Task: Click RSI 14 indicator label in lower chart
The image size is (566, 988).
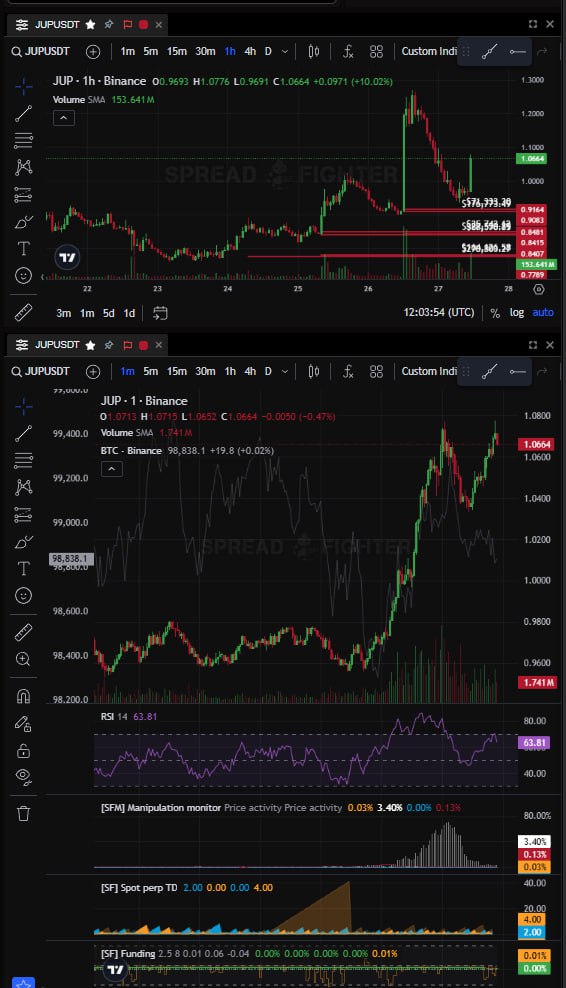Action: pos(115,716)
